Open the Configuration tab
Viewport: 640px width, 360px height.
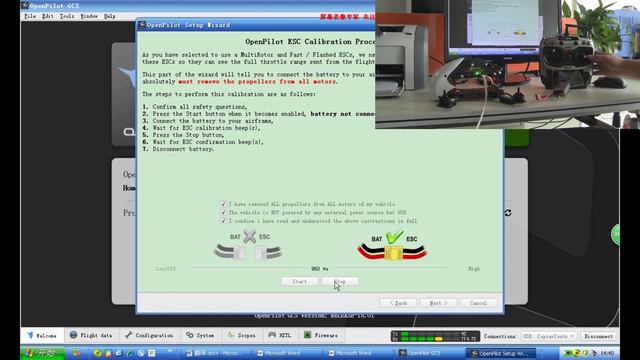149,335
